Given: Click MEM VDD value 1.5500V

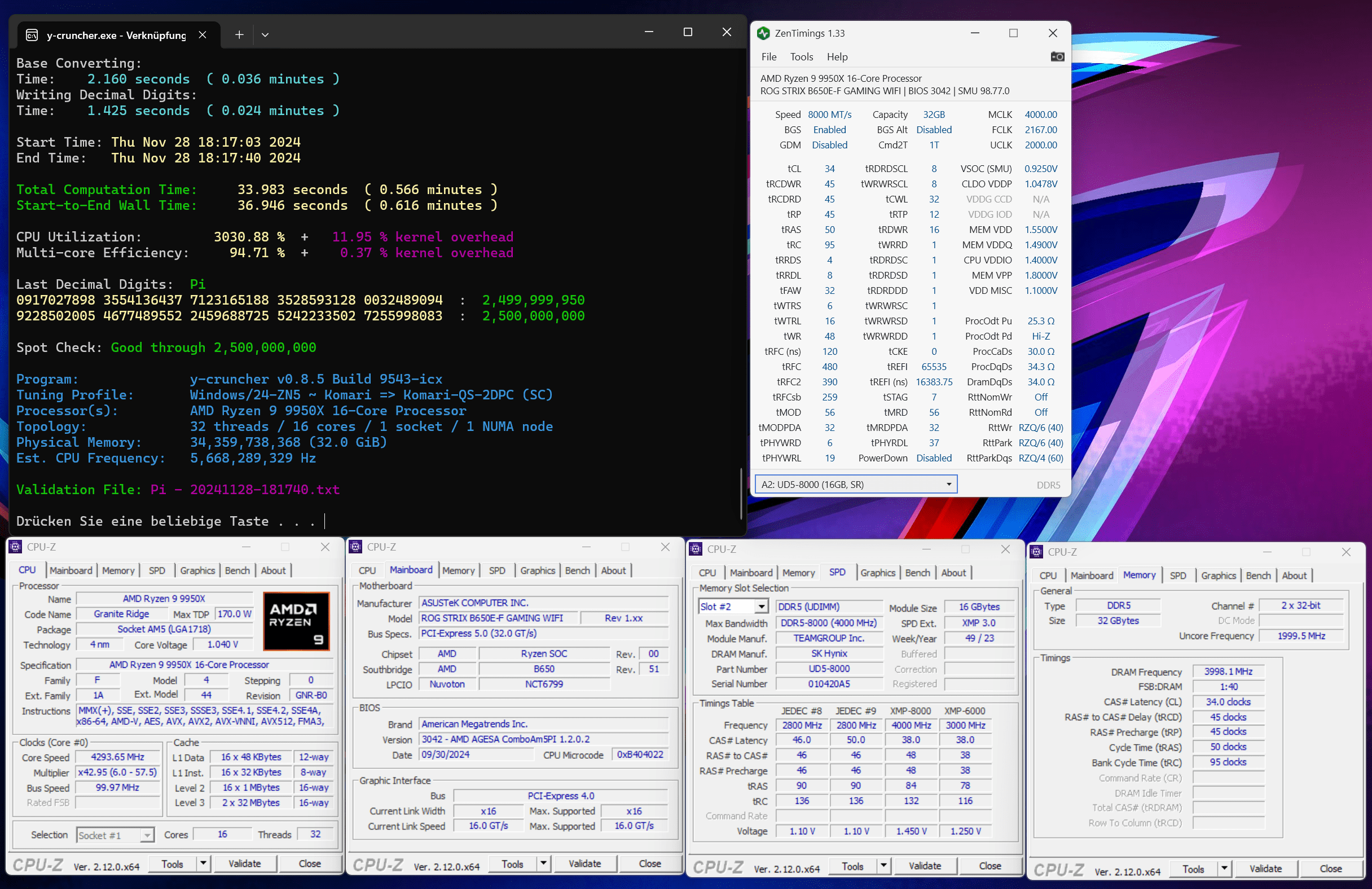Looking at the screenshot, I should pos(1040,230).
